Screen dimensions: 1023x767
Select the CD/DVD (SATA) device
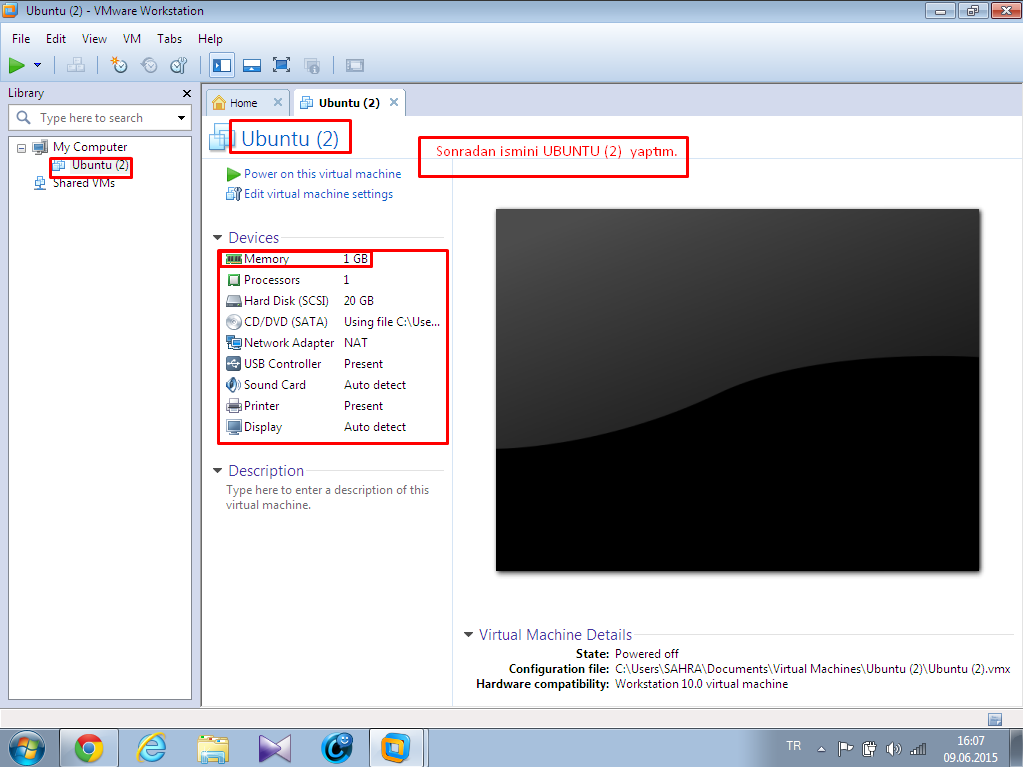[333, 322]
